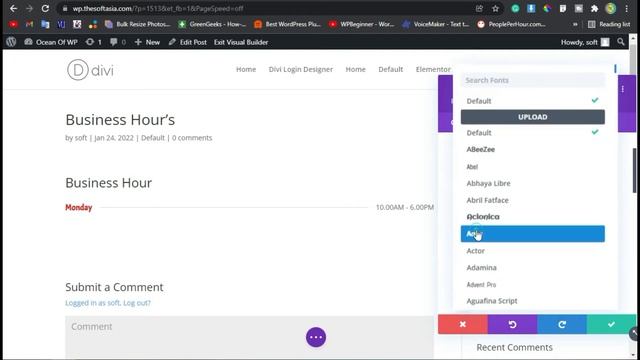Click the browser address bar URL
This screenshot has height=360, width=640.
tap(158, 9)
